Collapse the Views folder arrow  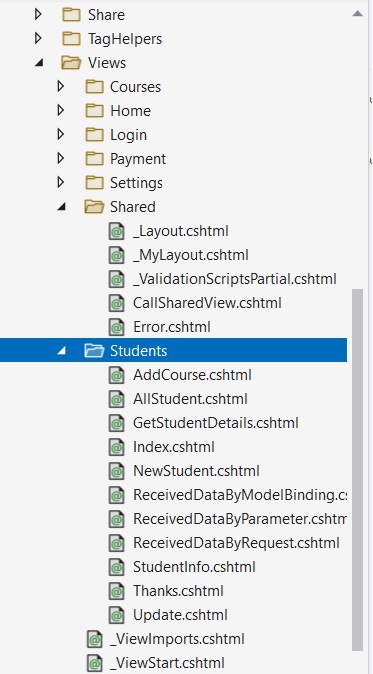(39, 63)
